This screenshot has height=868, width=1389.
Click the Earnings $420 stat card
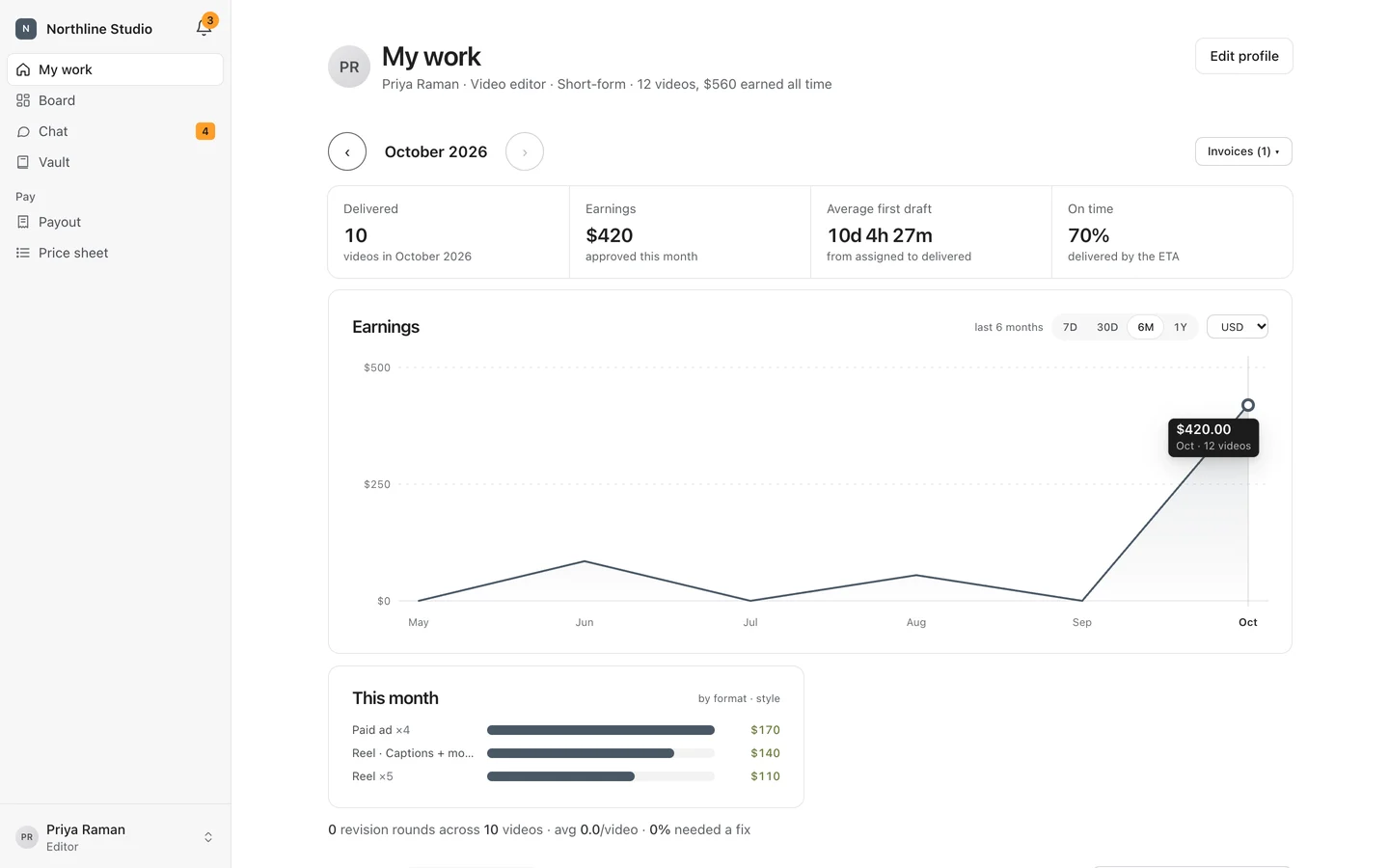(x=690, y=232)
